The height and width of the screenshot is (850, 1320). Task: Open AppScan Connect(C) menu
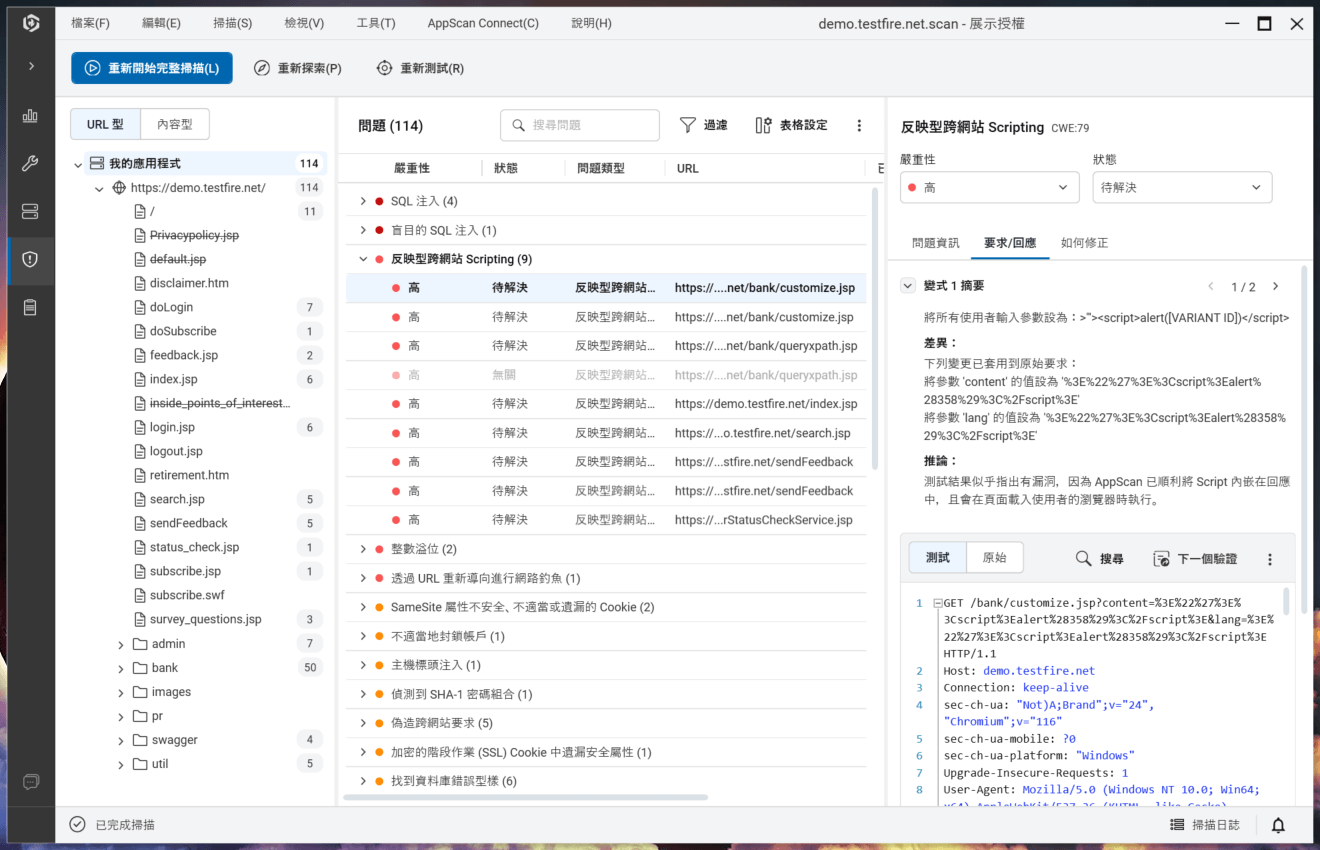[x=483, y=23]
